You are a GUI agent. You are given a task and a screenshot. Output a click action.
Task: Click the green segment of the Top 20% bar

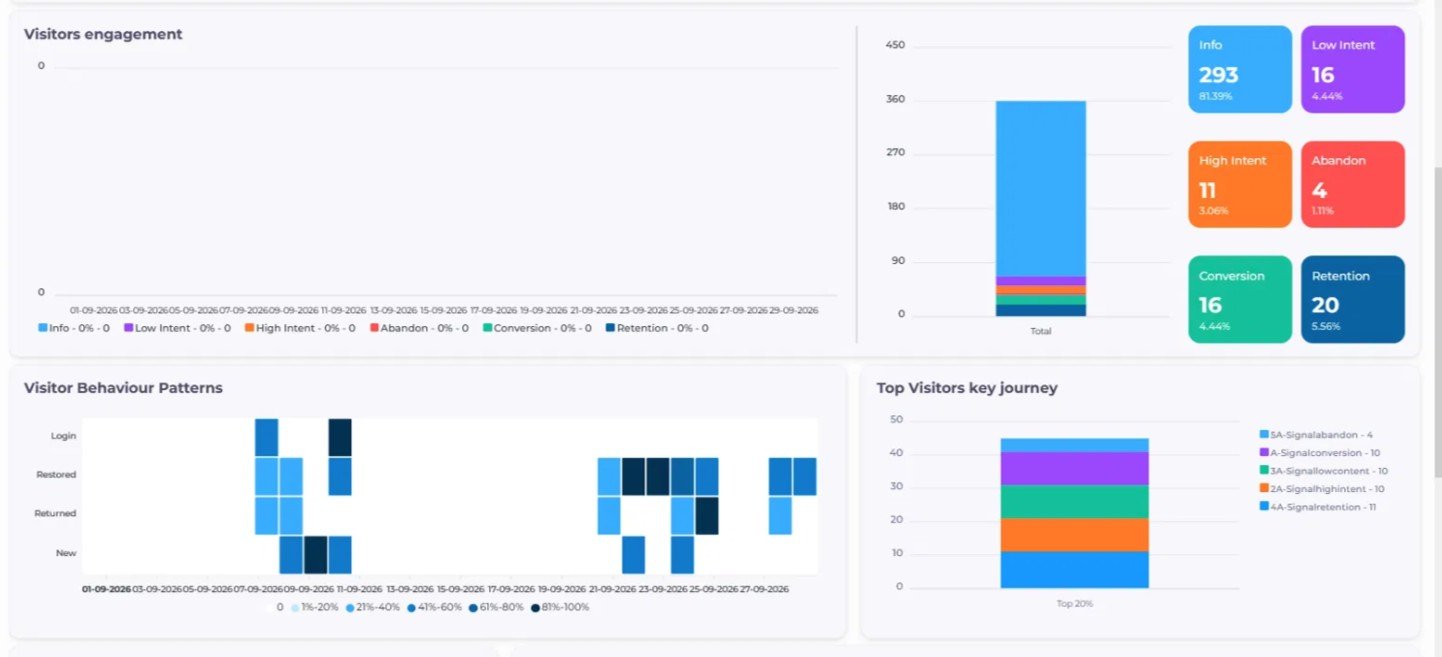(x=1075, y=501)
